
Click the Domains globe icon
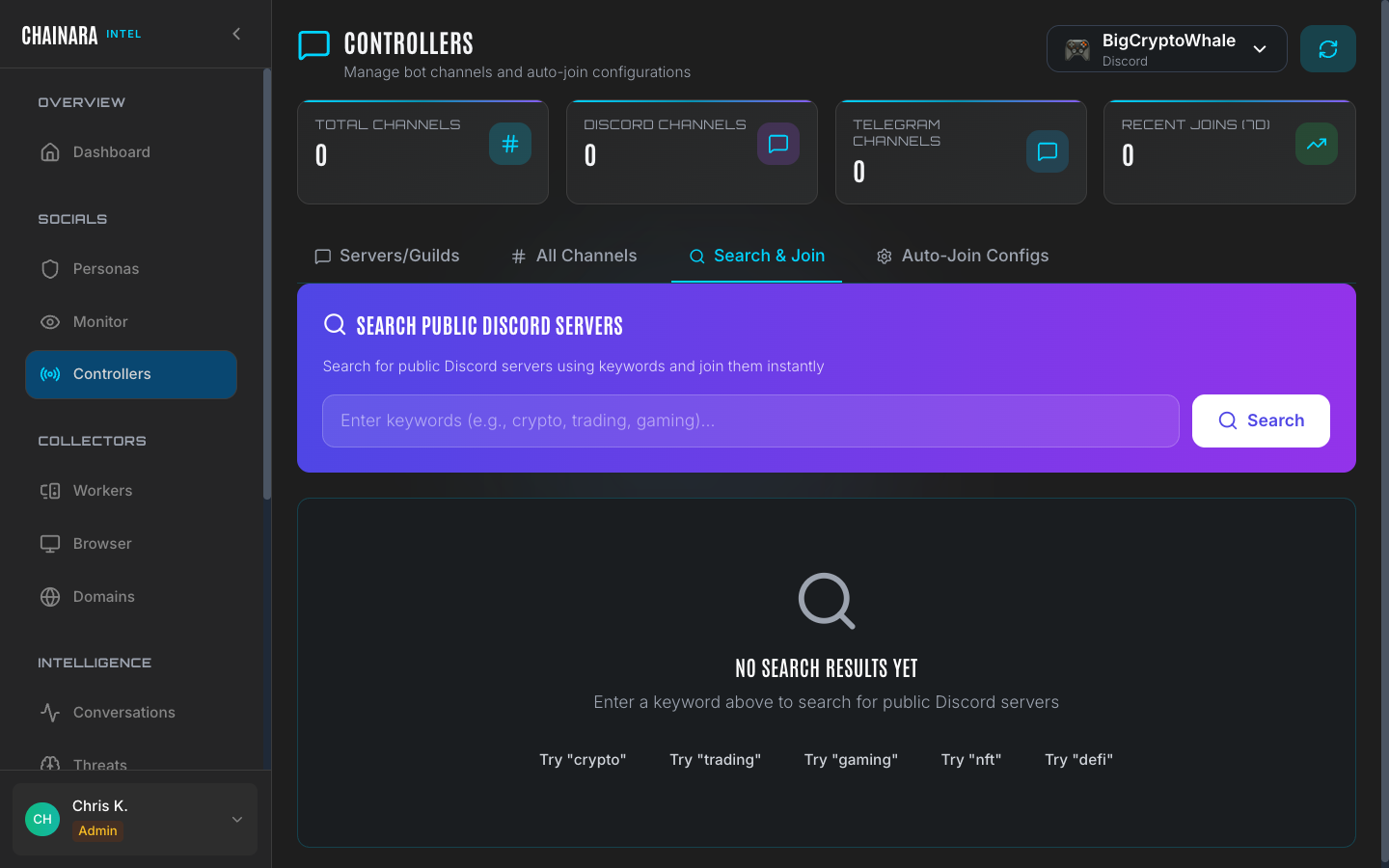(x=50, y=597)
